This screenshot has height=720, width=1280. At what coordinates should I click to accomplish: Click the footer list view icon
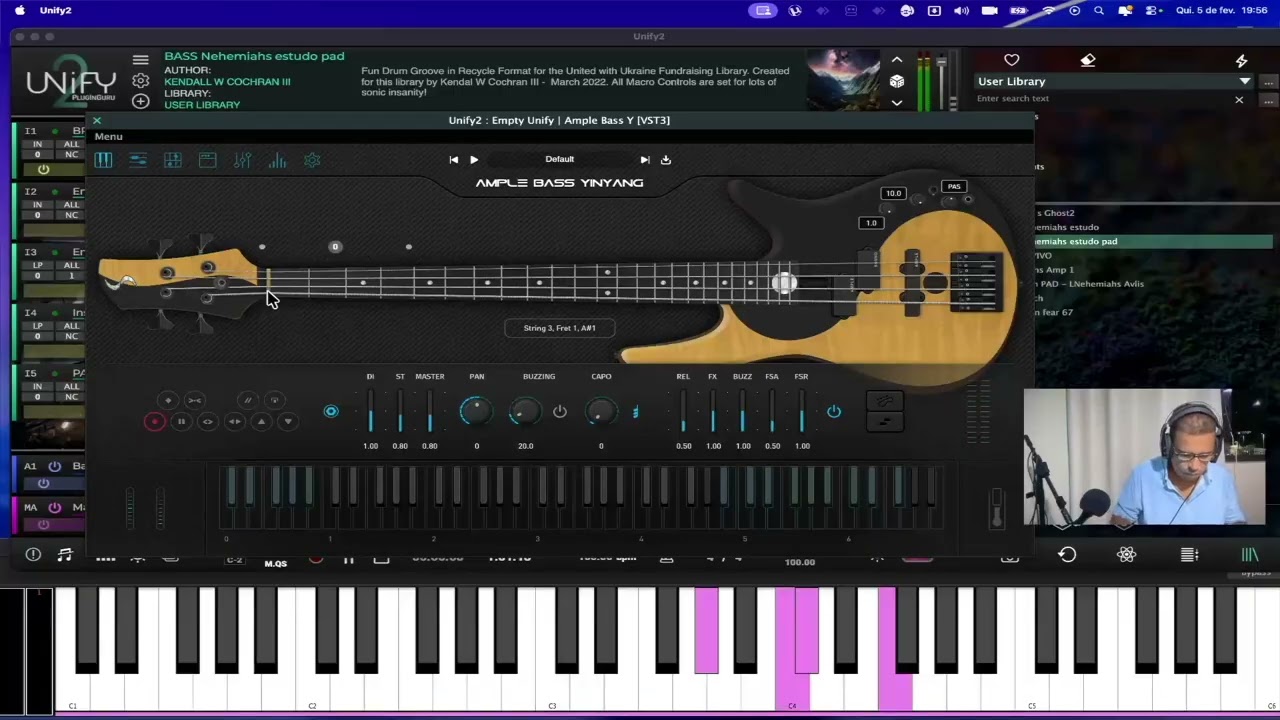(x=1189, y=554)
